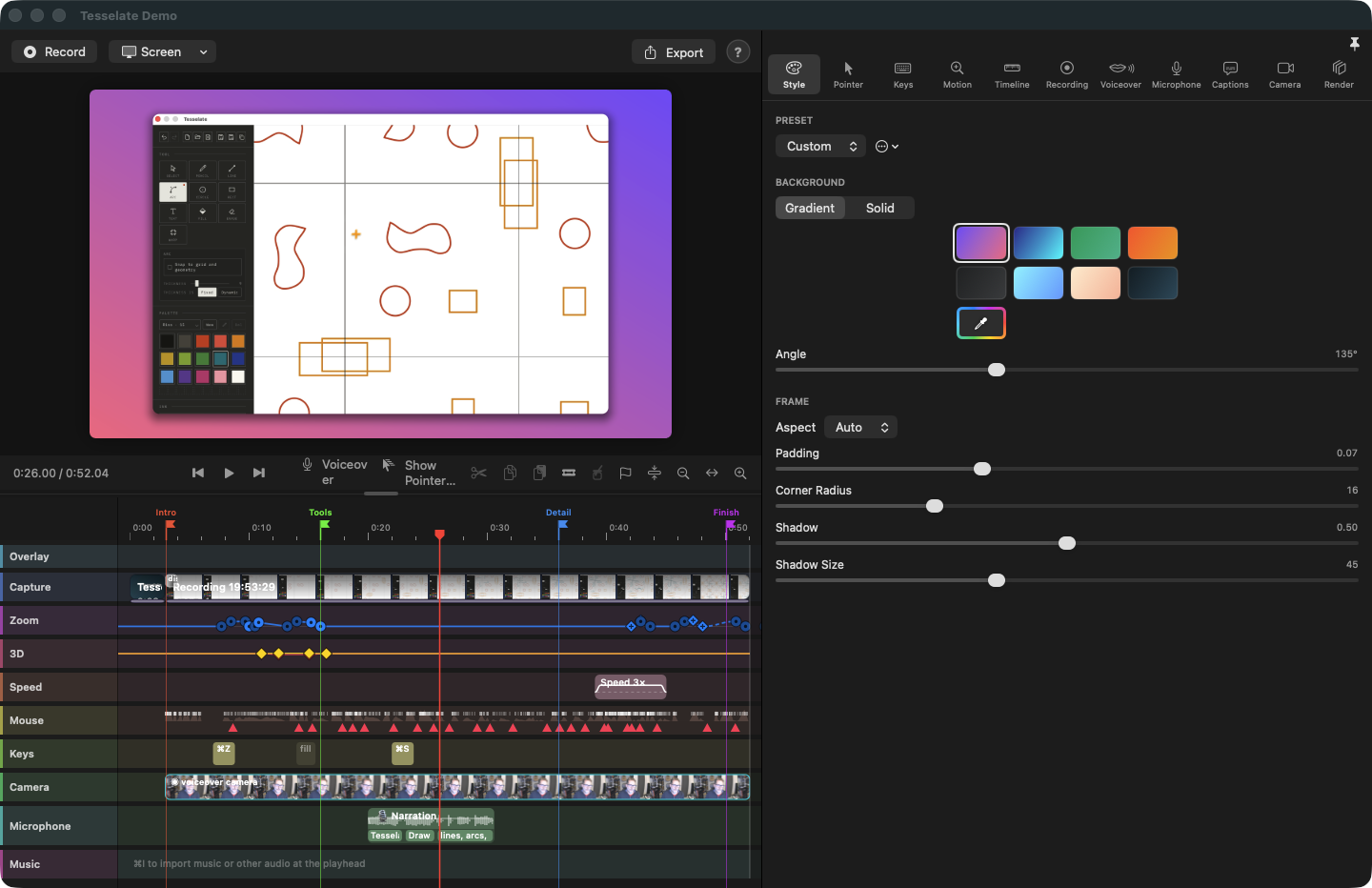Zoom out the timeline with magnifier minus
1372x888 pixels.
(x=683, y=473)
